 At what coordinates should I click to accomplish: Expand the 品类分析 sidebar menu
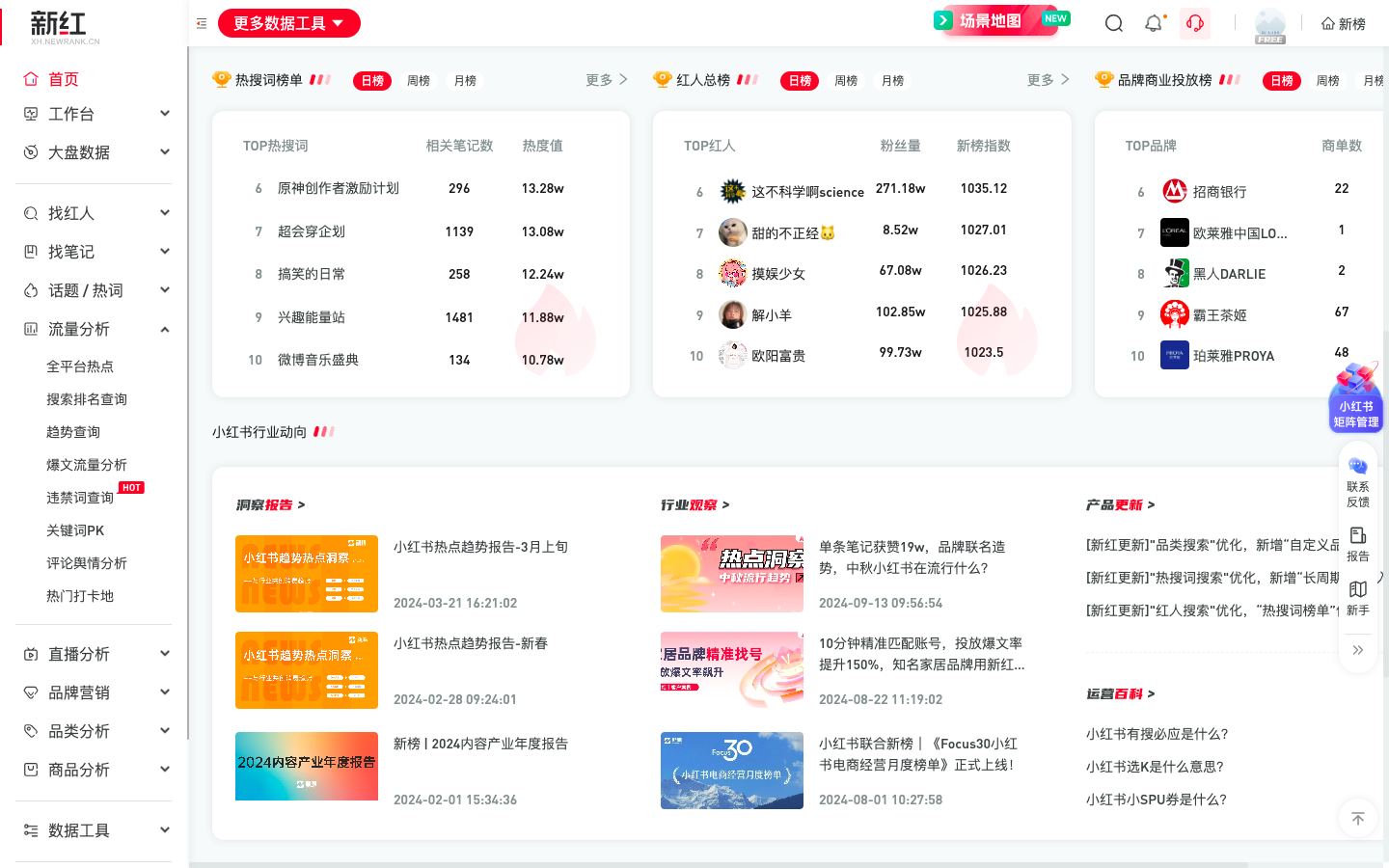point(94,731)
